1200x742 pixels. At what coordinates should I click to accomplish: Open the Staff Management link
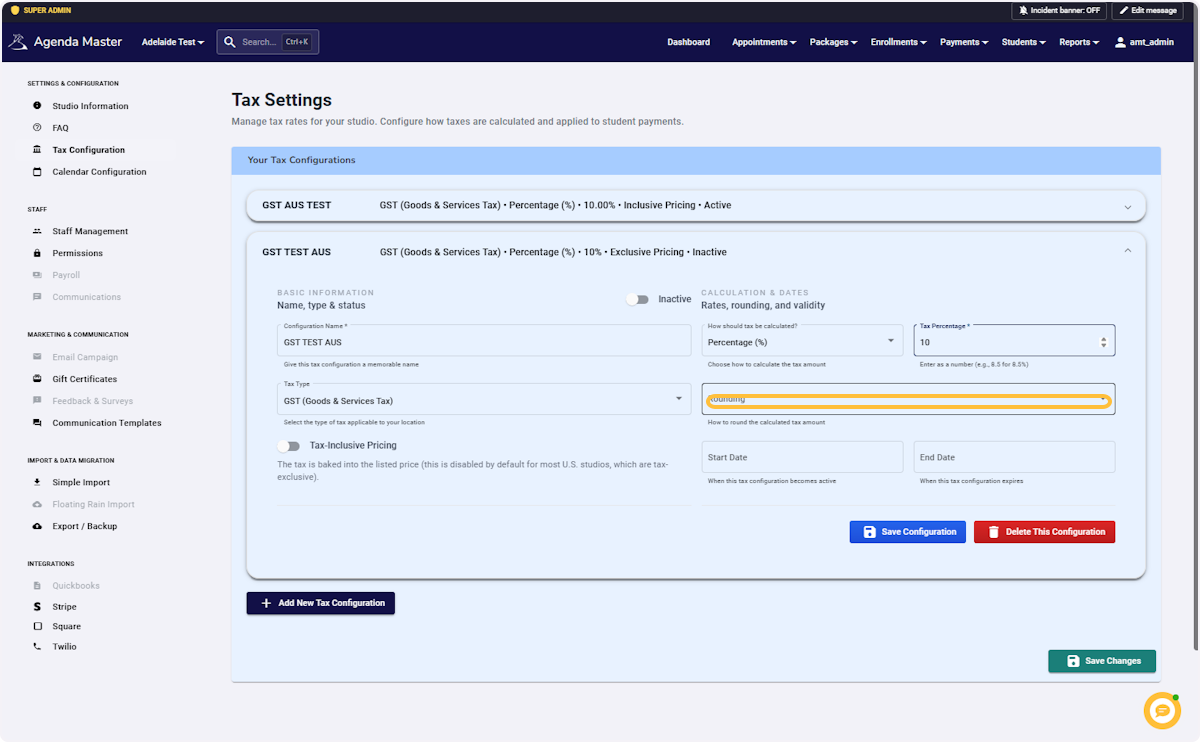[90, 231]
